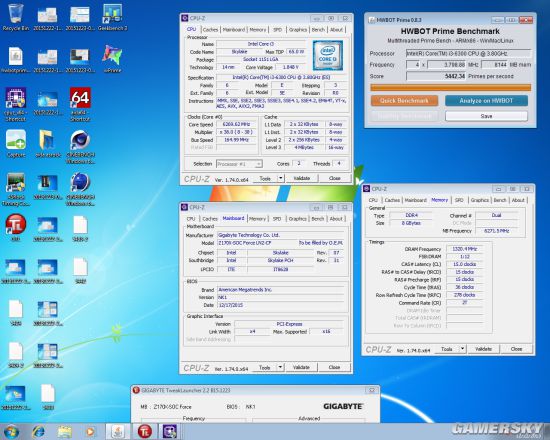Click Validate in the CPU-Z CPU window

click(301, 178)
